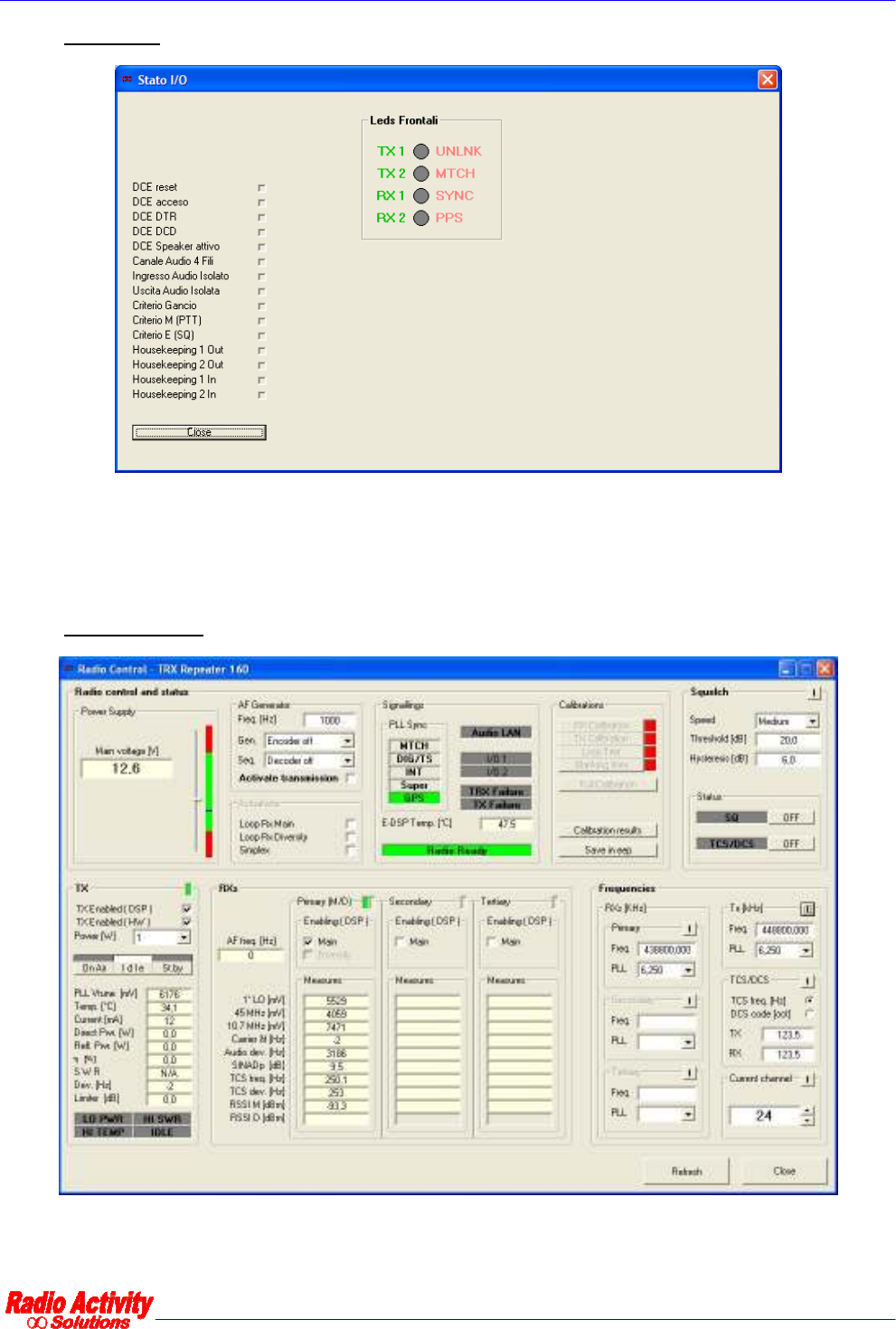The image size is (896, 1329).
Task: Click the Primary Rx frequency small button
Action: [690, 928]
